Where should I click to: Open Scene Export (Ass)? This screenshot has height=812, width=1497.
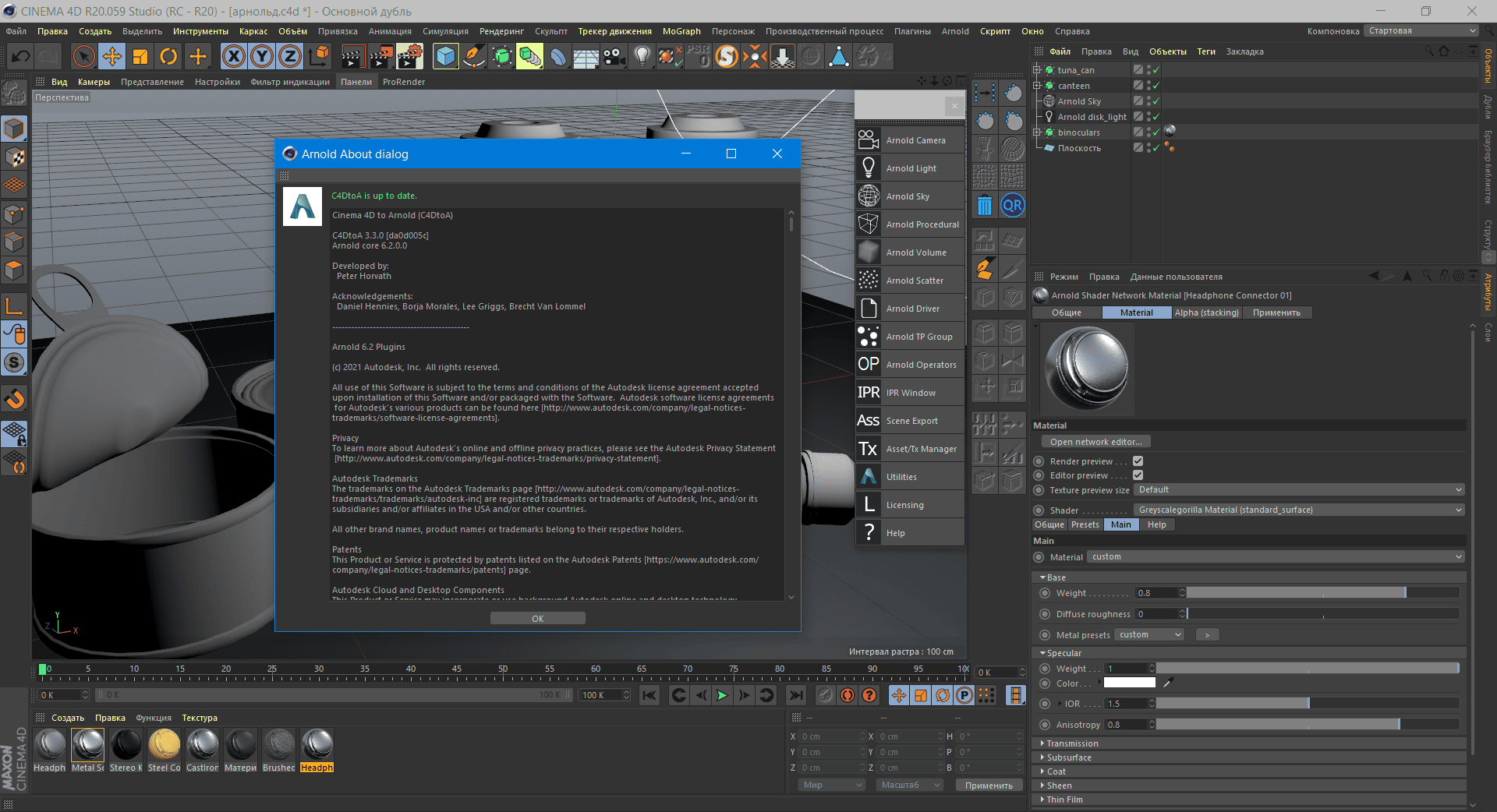pos(910,421)
